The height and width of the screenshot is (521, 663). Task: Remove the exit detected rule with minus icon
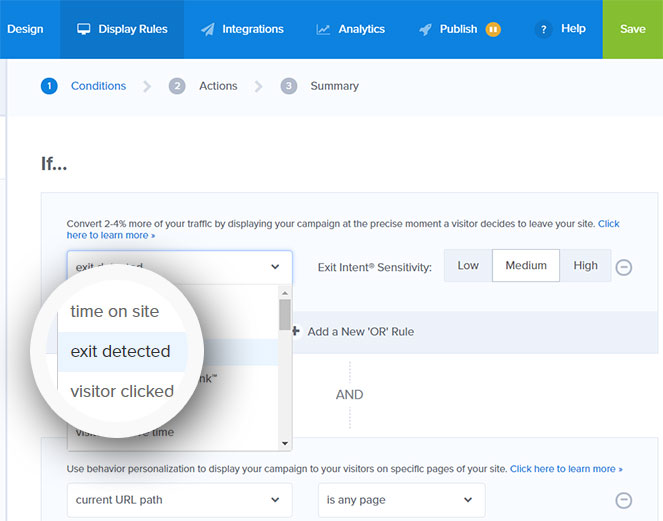[624, 267]
